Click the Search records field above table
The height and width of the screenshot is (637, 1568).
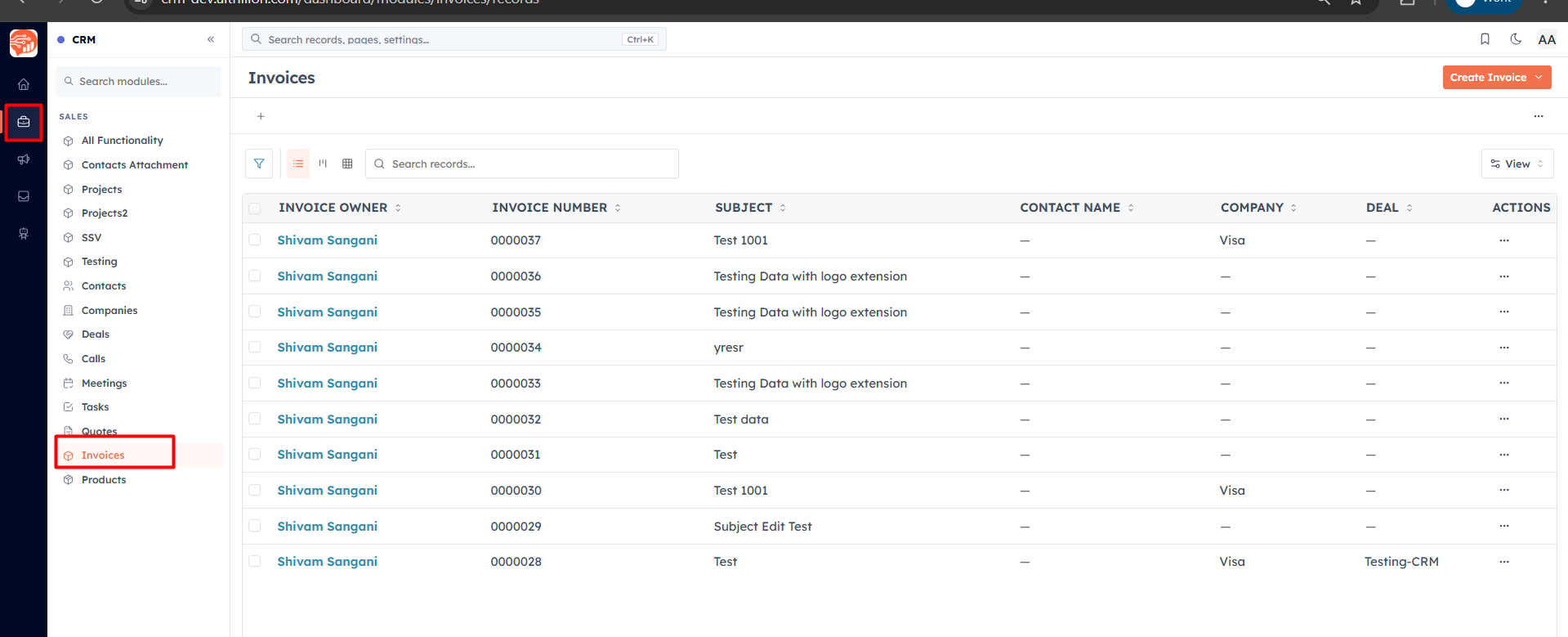522,164
